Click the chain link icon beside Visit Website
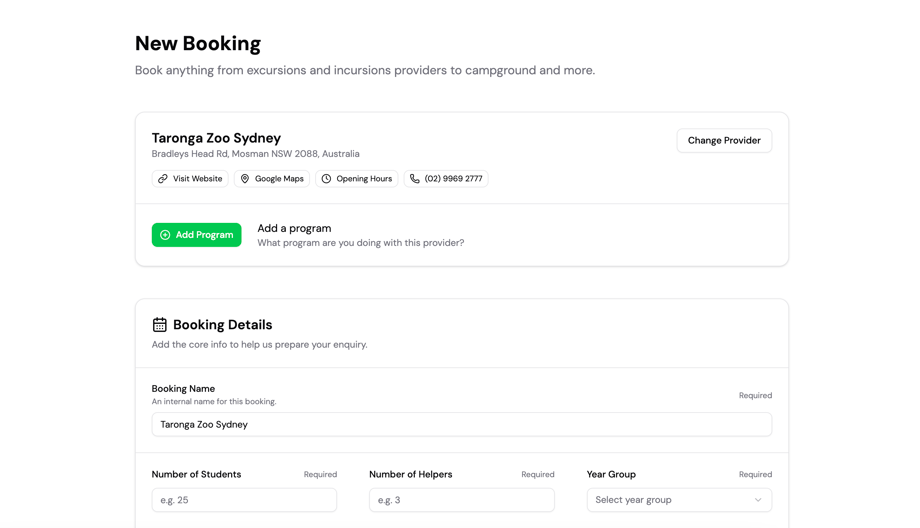This screenshot has width=920, height=528. click(x=163, y=179)
